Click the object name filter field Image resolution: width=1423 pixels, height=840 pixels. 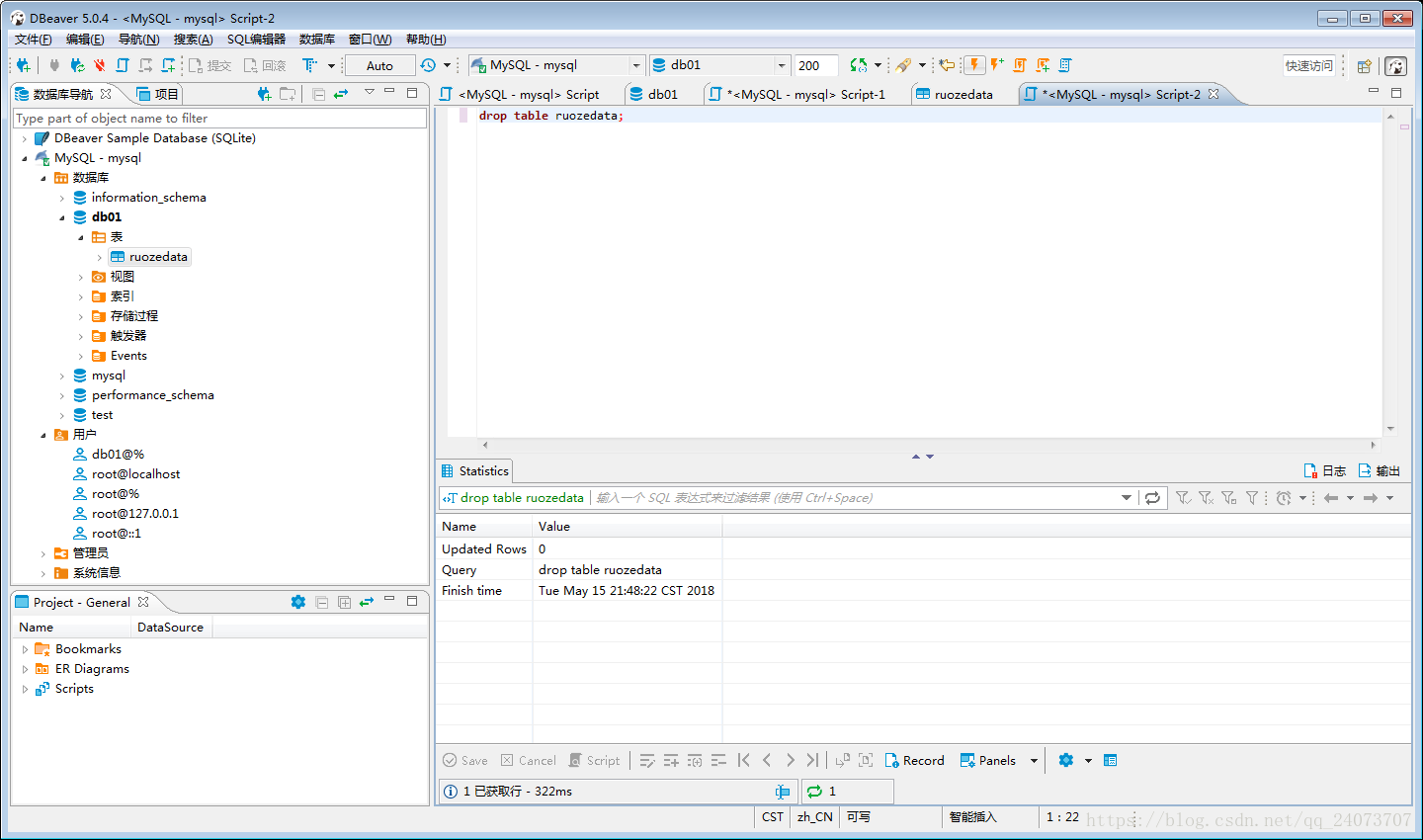pyautogui.click(x=219, y=118)
